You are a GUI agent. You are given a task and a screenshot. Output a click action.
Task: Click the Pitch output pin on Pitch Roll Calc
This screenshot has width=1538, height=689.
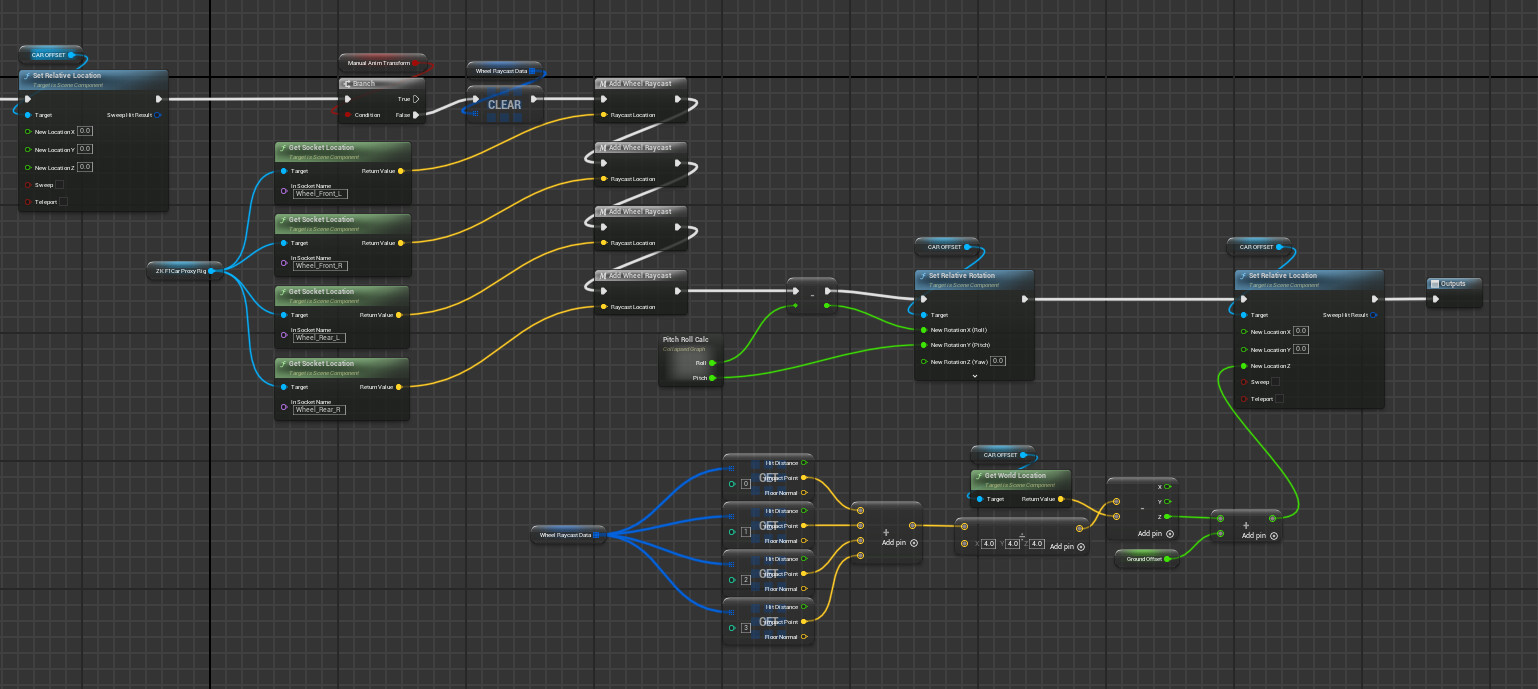tap(712, 378)
